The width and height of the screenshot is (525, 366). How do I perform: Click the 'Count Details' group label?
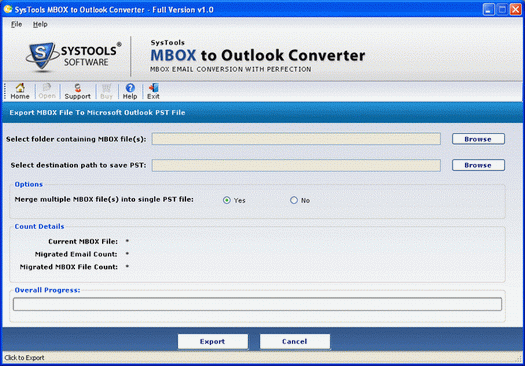pos(39,226)
